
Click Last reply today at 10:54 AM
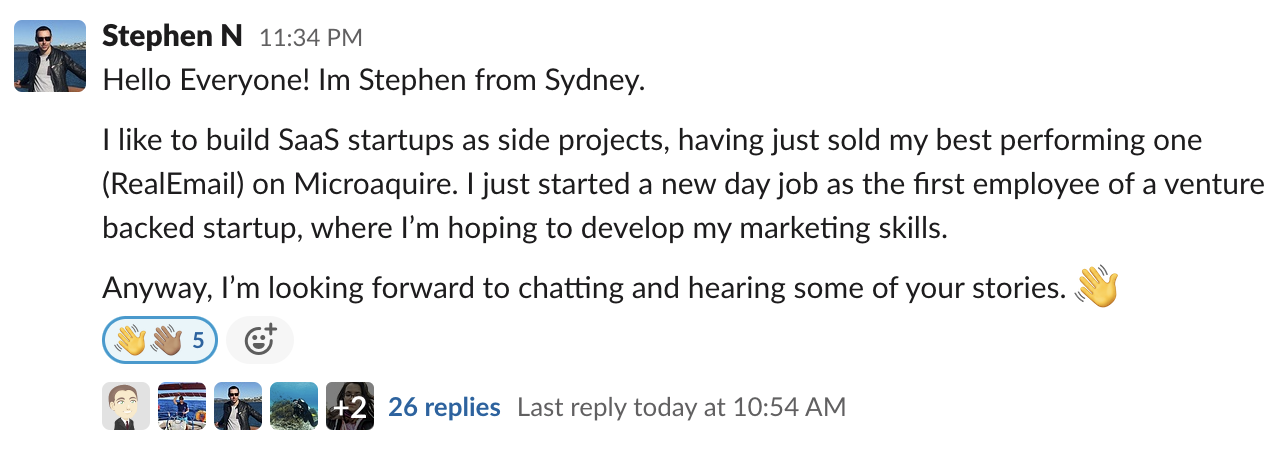pos(681,407)
